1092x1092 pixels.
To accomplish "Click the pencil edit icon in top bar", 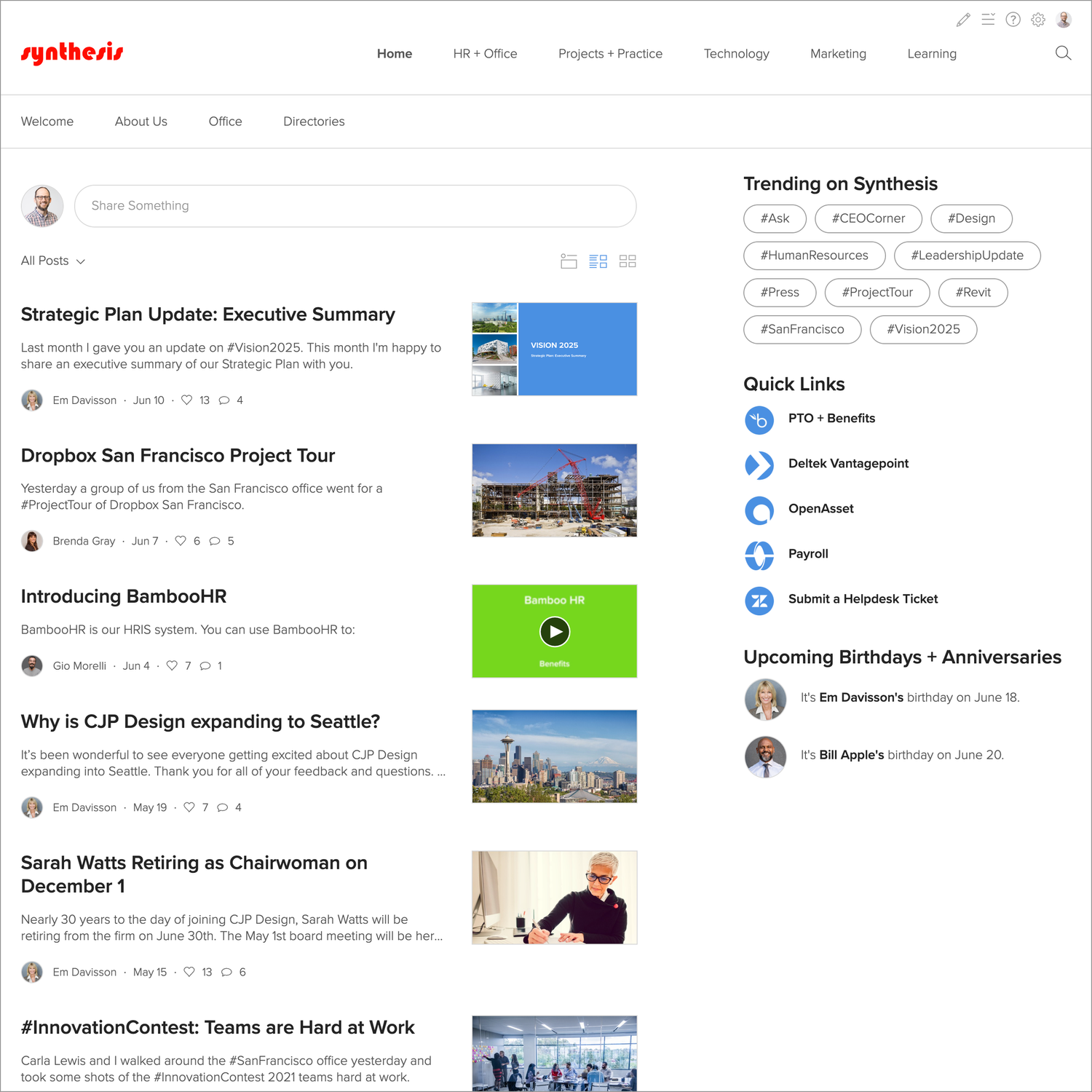I will pos(963,20).
